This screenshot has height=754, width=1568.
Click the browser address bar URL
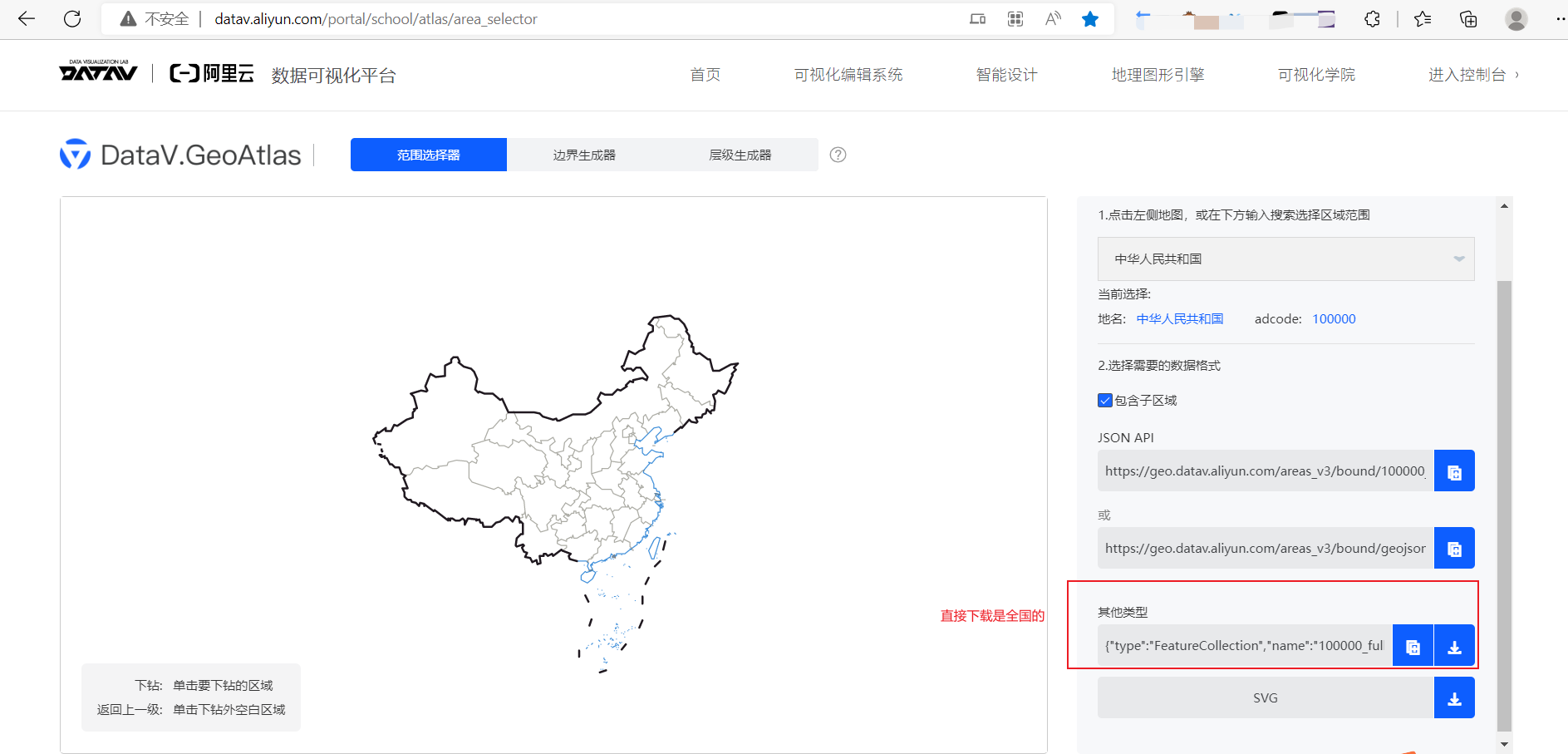pyautogui.click(x=376, y=19)
